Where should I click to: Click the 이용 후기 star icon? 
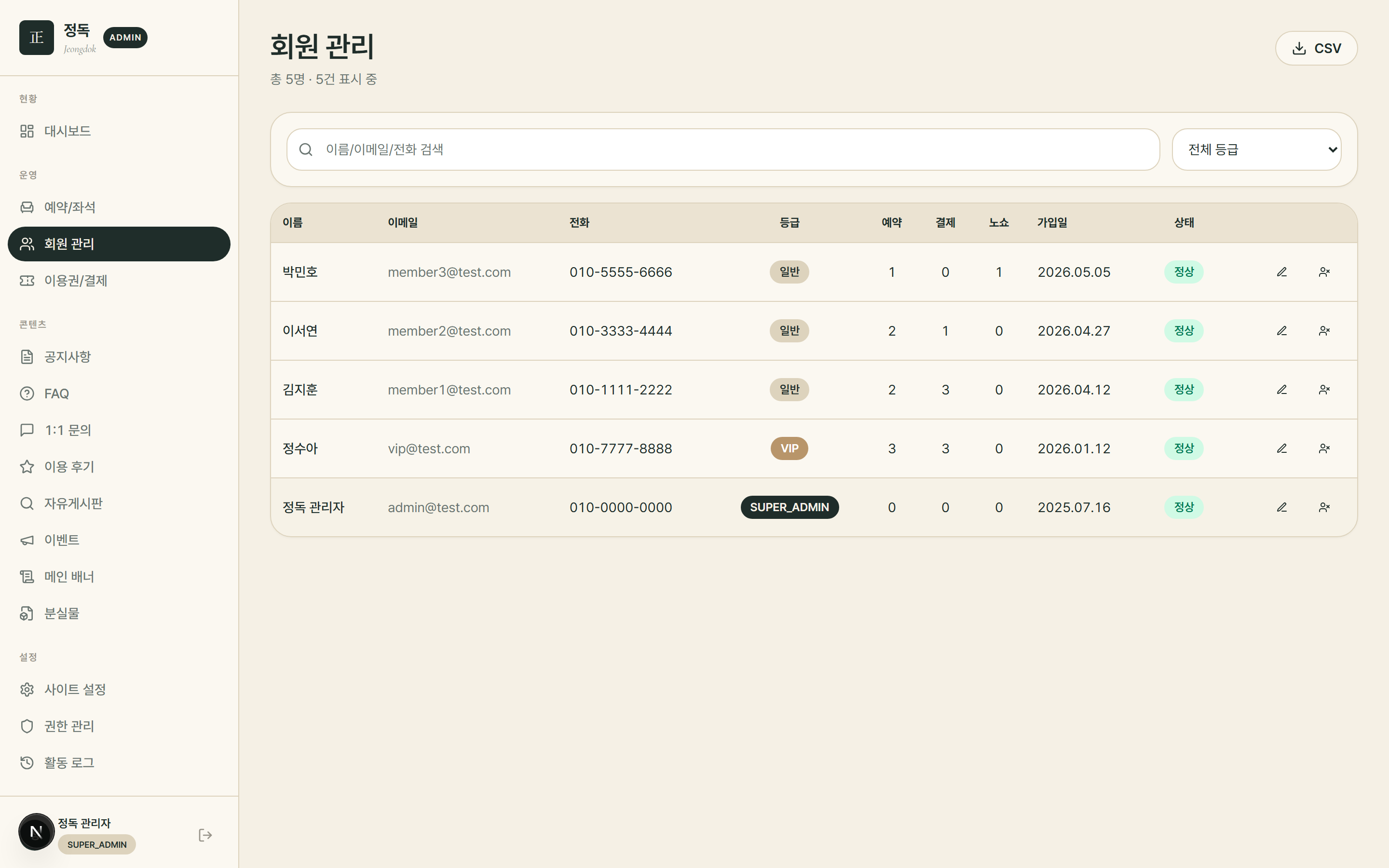tap(27, 467)
